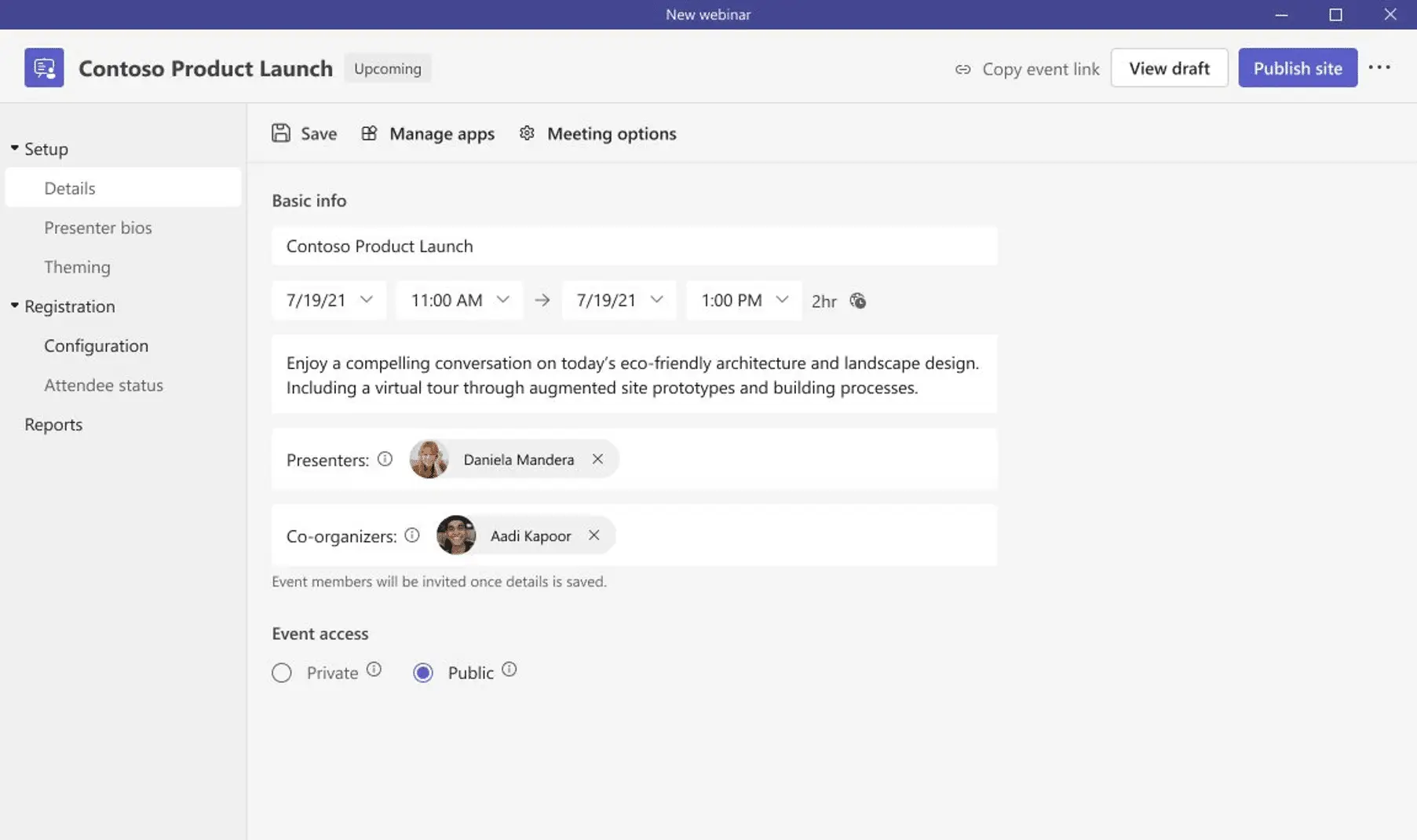Click the Manage apps icon

[369, 133]
